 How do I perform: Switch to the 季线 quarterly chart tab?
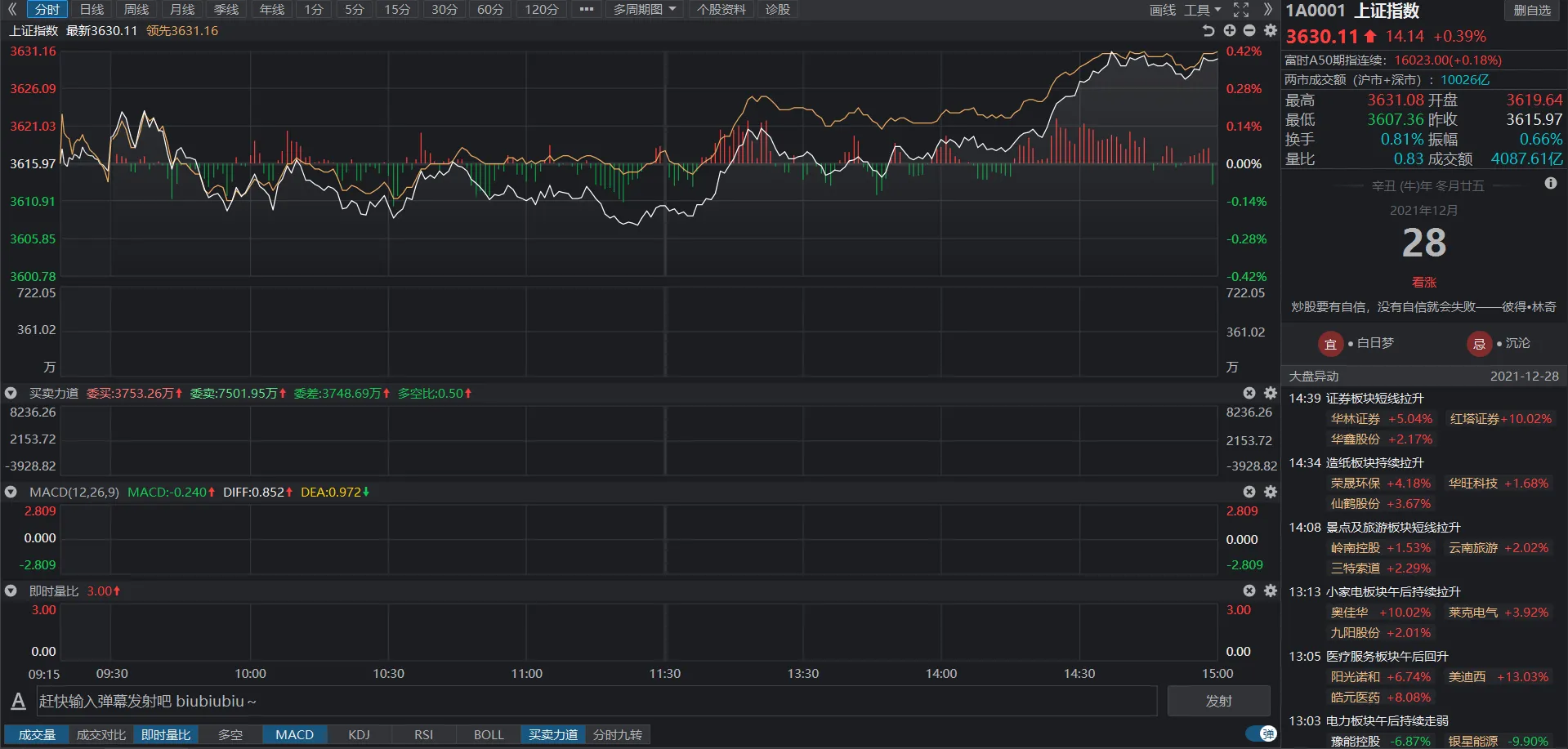click(226, 10)
